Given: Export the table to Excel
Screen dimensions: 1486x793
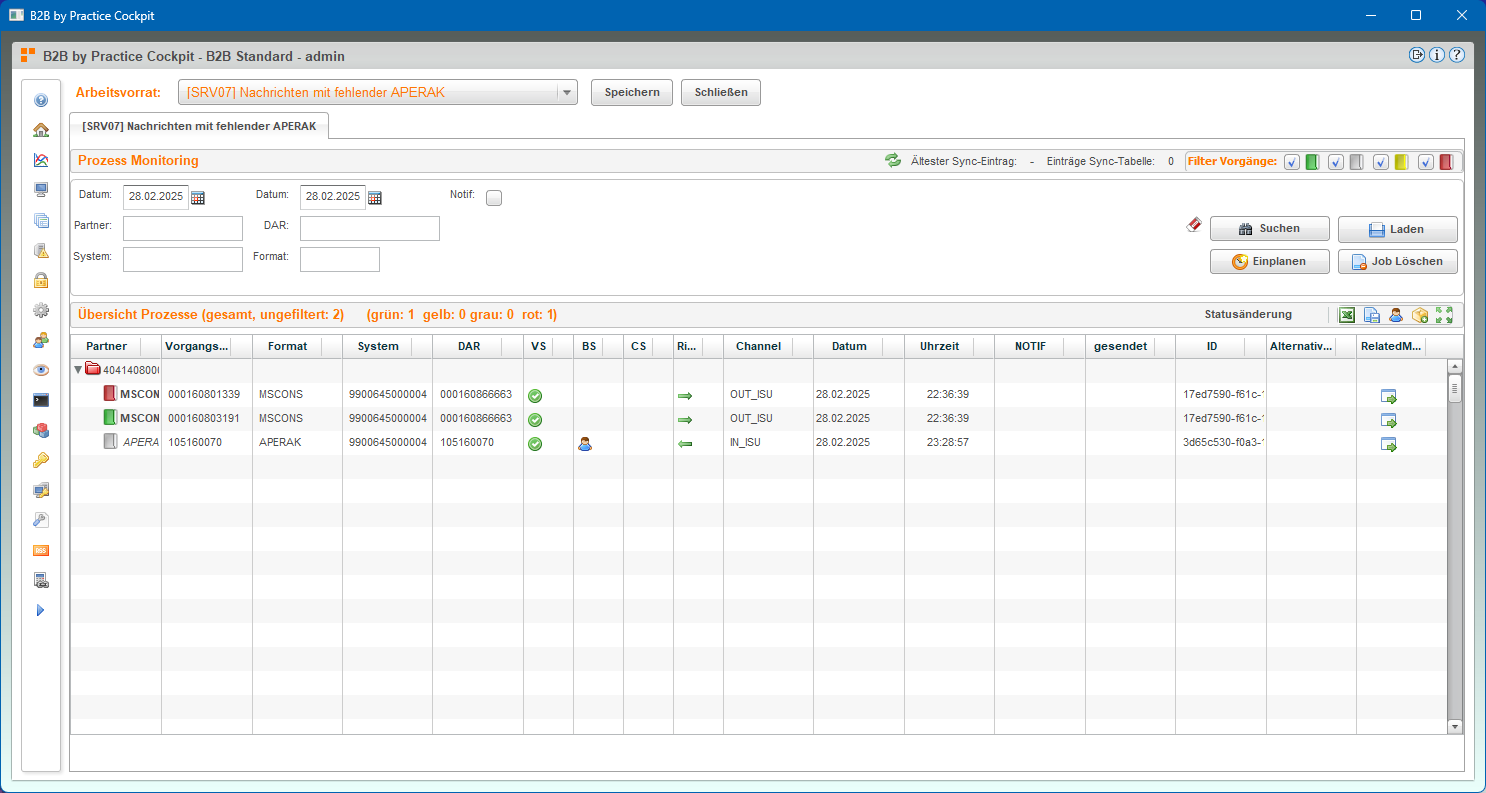Looking at the screenshot, I should (1348, 315).
